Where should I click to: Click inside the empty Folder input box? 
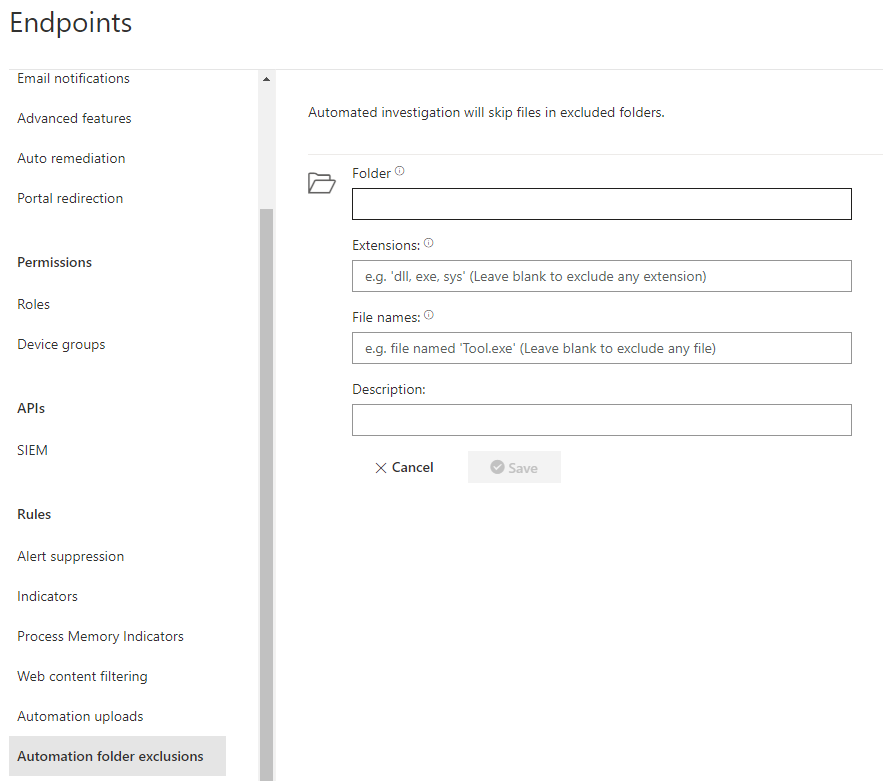tap(601, 204)
